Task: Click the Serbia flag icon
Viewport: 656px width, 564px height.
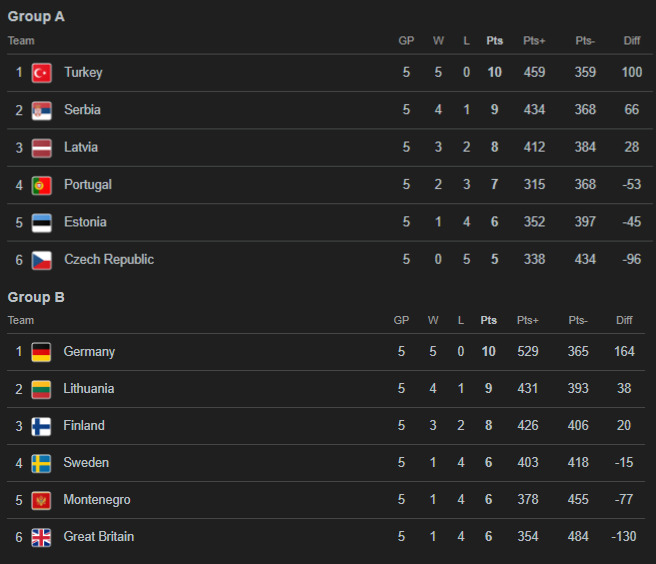Action: tap(41, 110)
